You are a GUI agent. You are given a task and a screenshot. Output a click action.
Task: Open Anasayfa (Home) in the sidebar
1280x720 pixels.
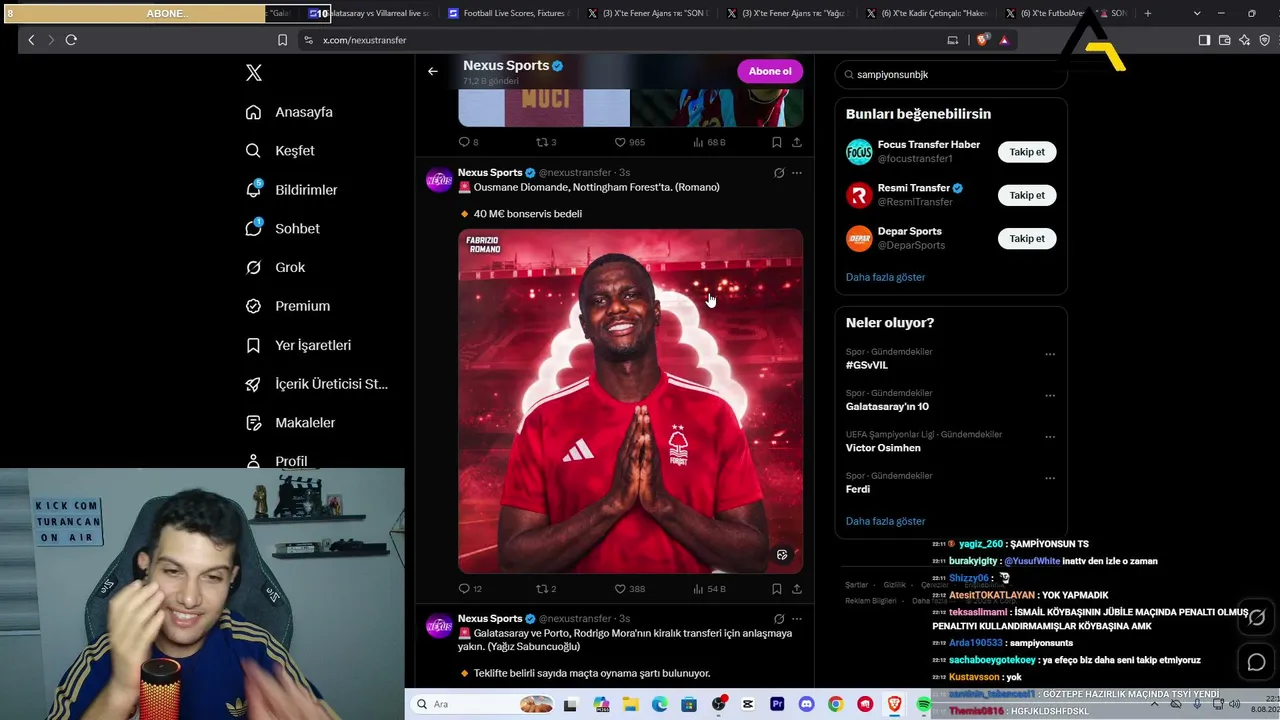pos(289,112)
